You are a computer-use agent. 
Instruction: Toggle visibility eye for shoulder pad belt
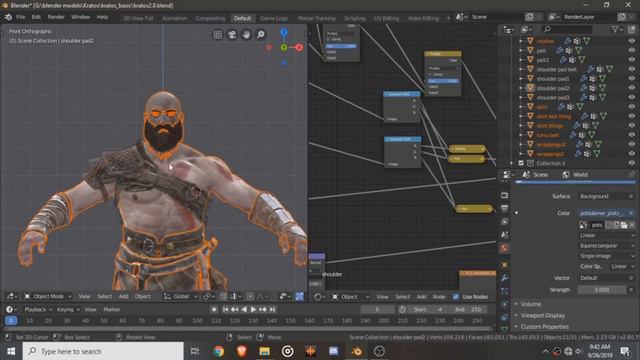[x=632, y=69]
